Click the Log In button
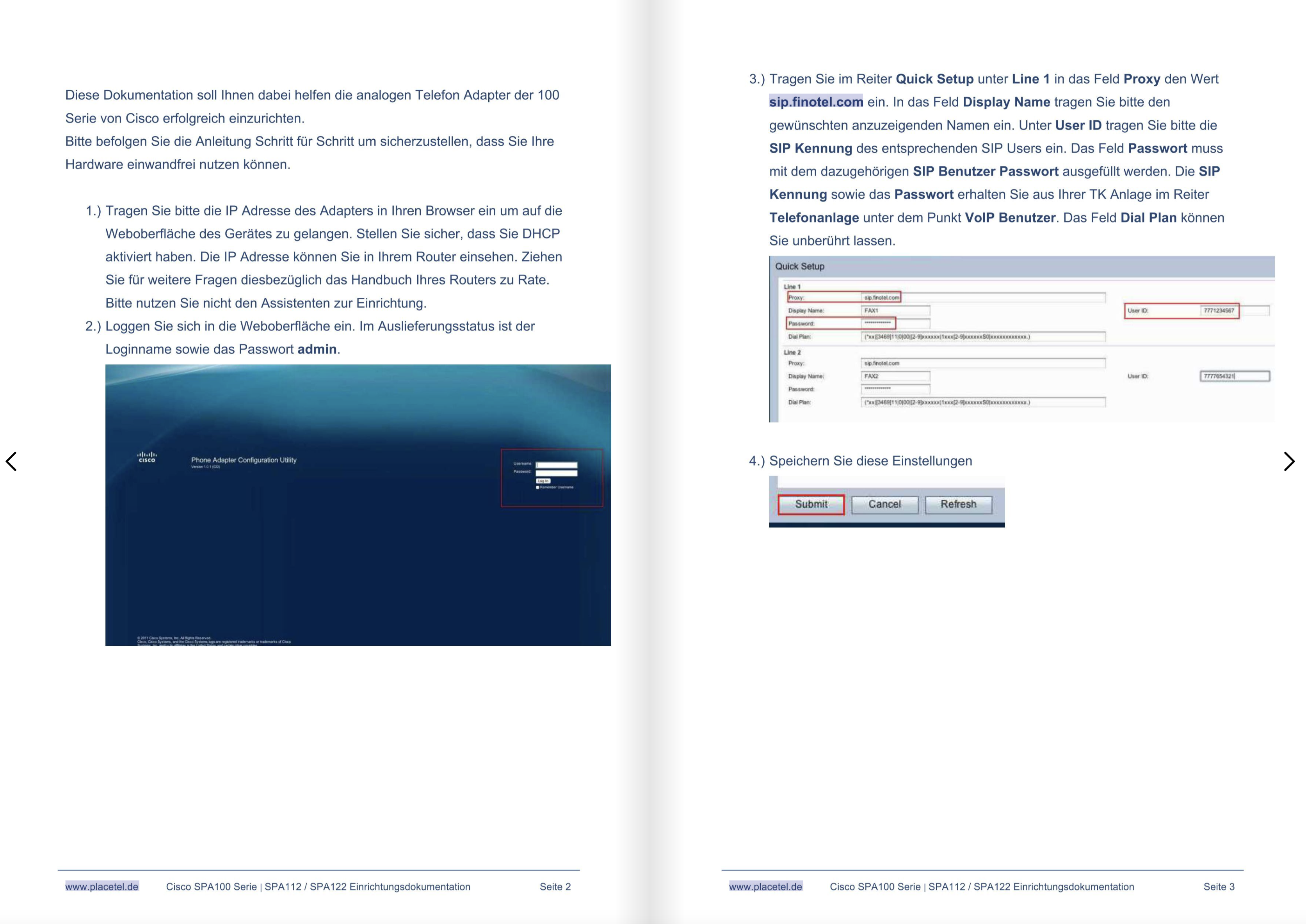This screenshot has width=1306, height=924. (x=543, y=481)
